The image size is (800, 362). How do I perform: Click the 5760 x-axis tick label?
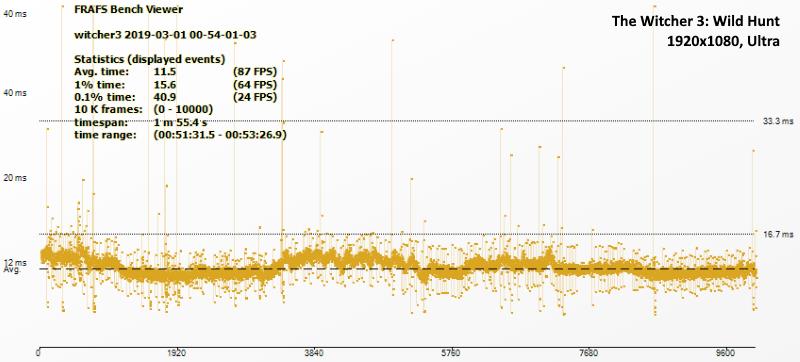click(x=451, y=353)
